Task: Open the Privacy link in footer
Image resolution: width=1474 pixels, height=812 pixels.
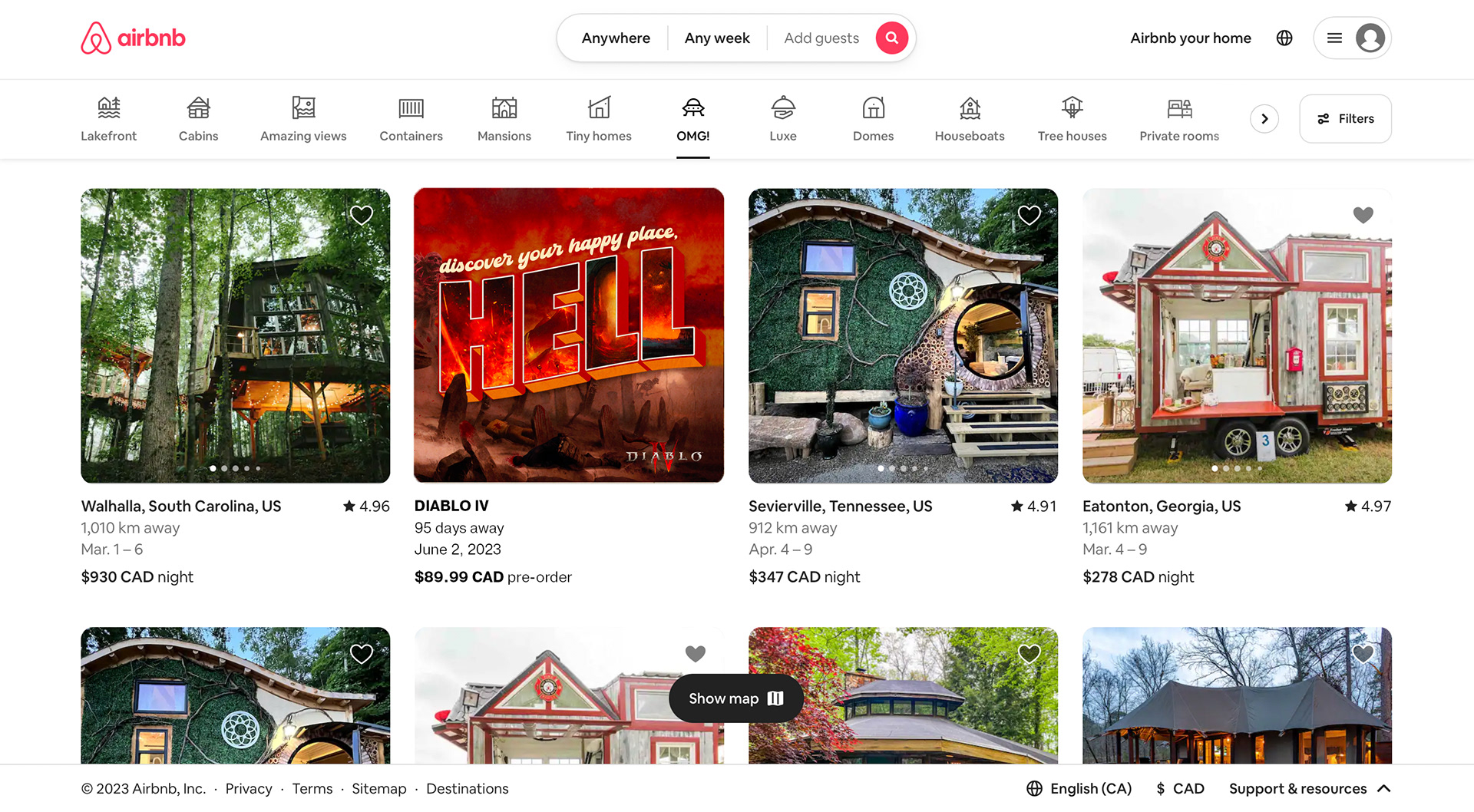Action: (249, 788)
